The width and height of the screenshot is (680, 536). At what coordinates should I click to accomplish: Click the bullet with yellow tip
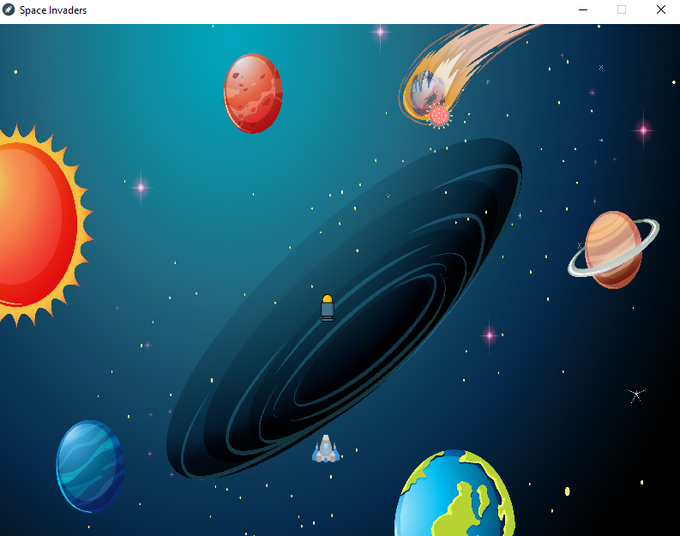pyautogui.click(x=327, y=308)
